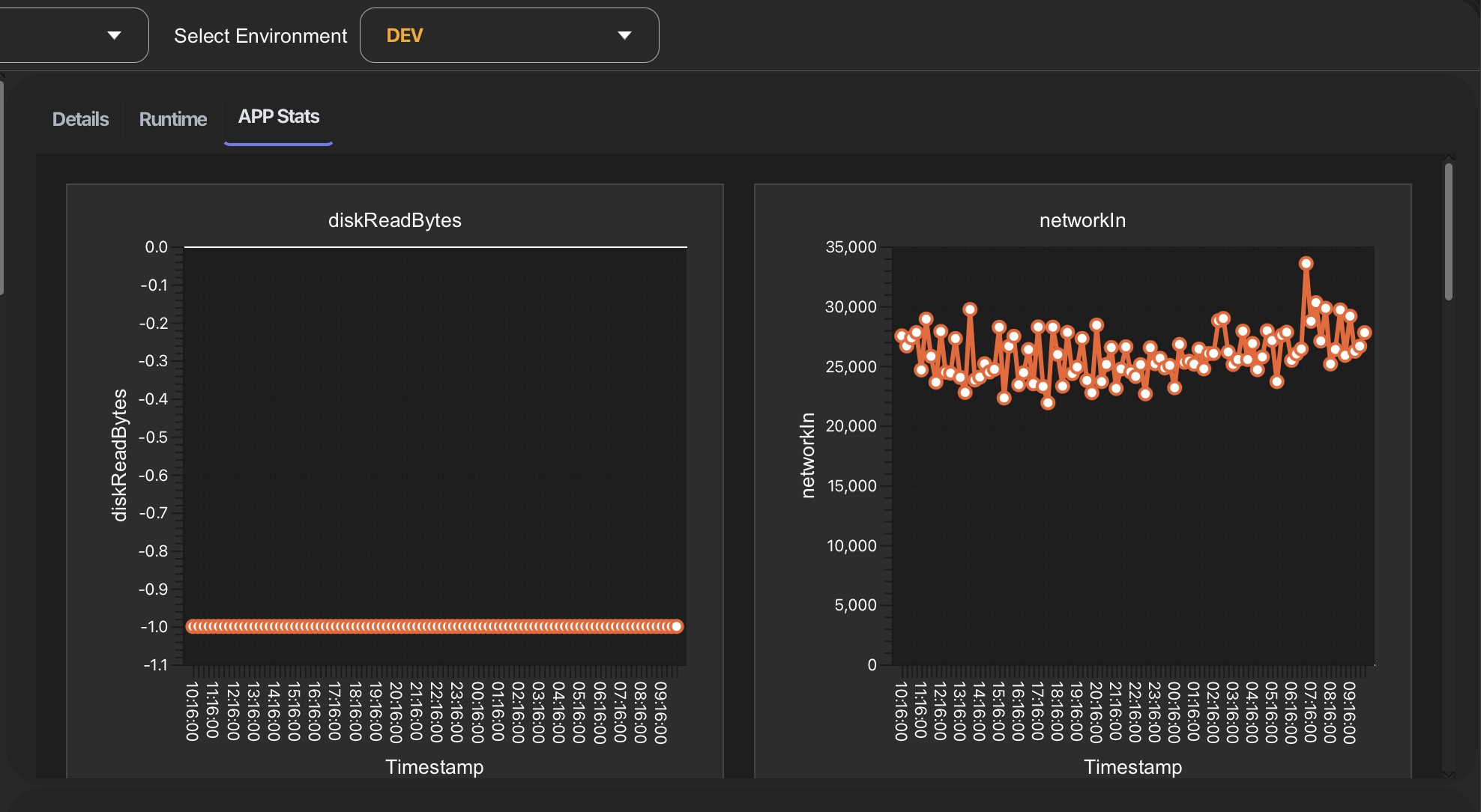
Task: Click the first data point in the networkIn chart
Action: pos(901,336)
